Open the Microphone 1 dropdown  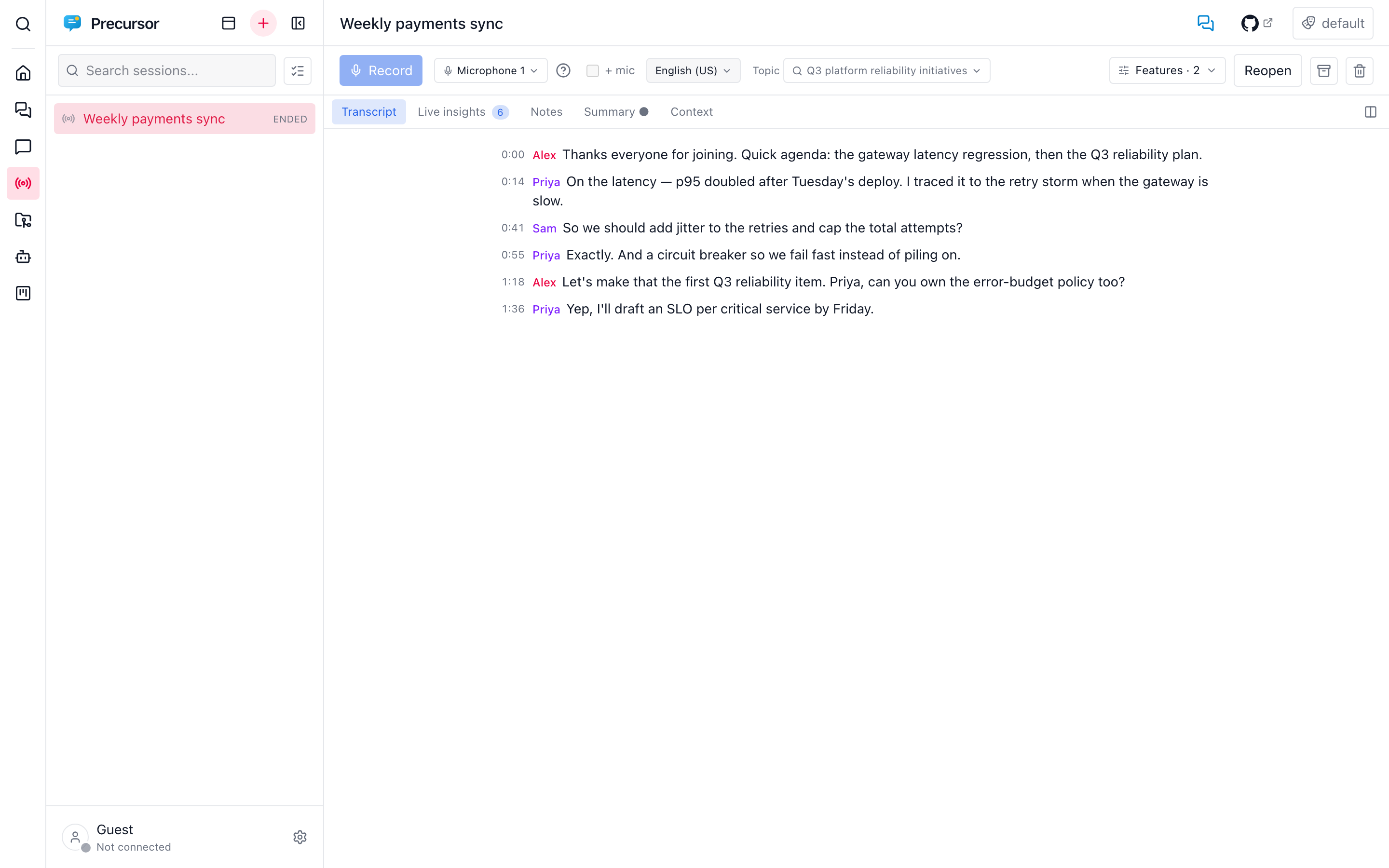(491, 70)
